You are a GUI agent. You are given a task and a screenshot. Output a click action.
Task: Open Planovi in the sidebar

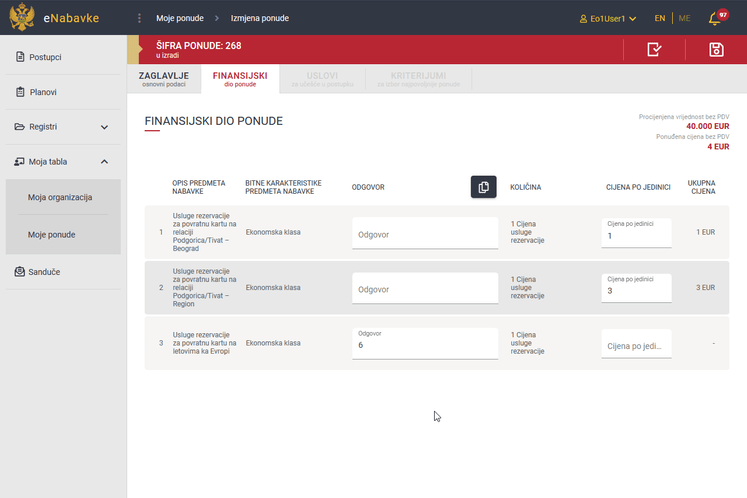click(42, 92)
